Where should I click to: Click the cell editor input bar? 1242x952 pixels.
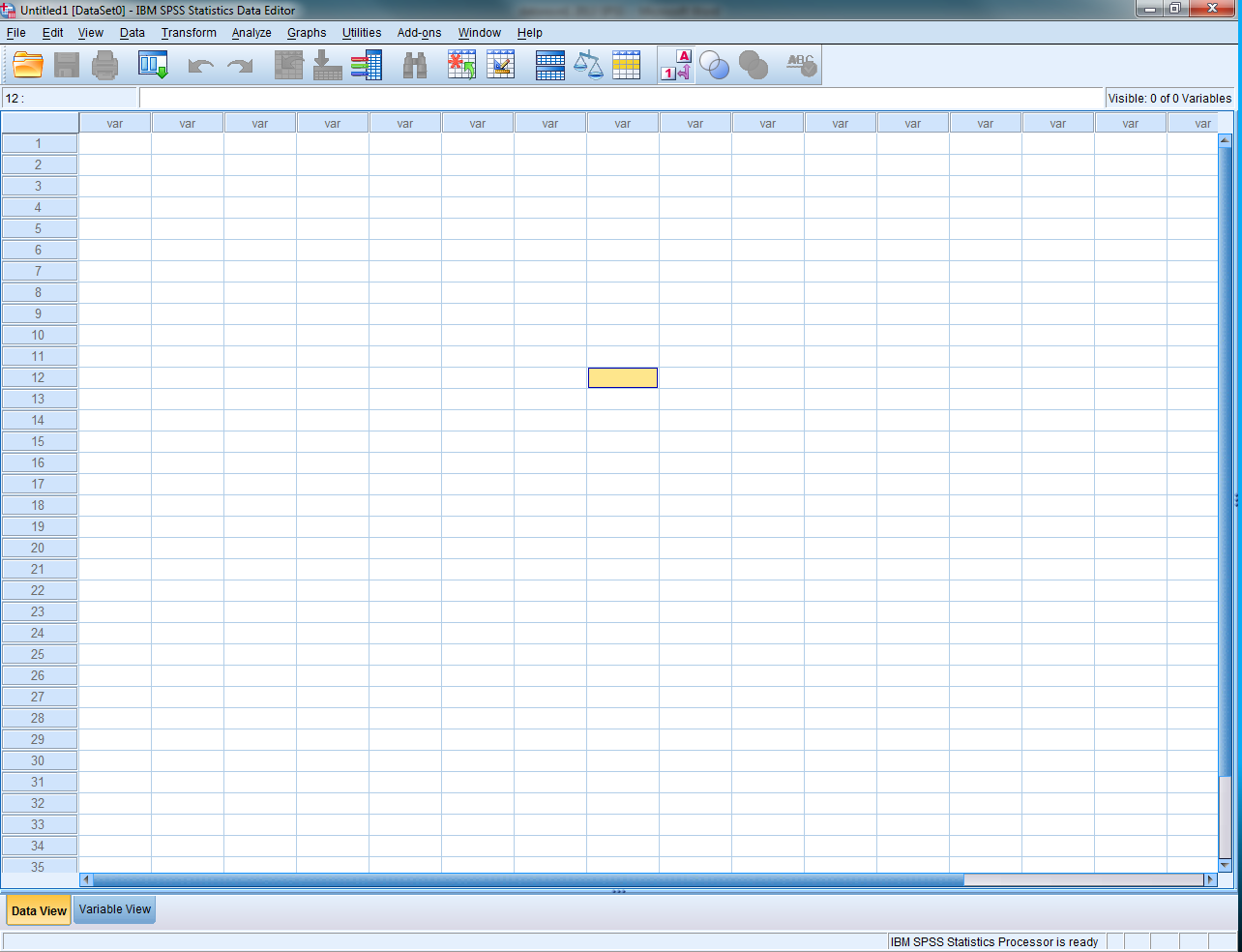tap(621, 98)
